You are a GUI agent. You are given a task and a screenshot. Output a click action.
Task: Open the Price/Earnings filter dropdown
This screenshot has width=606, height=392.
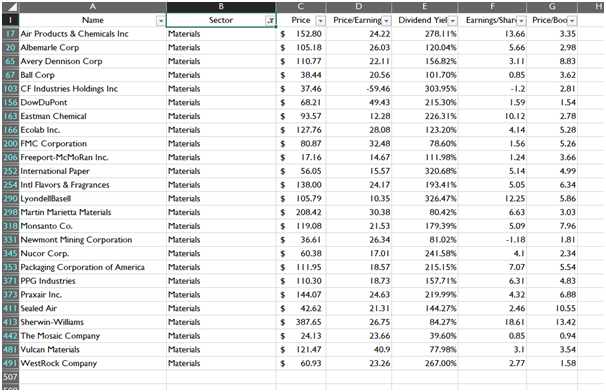[386, 21]
